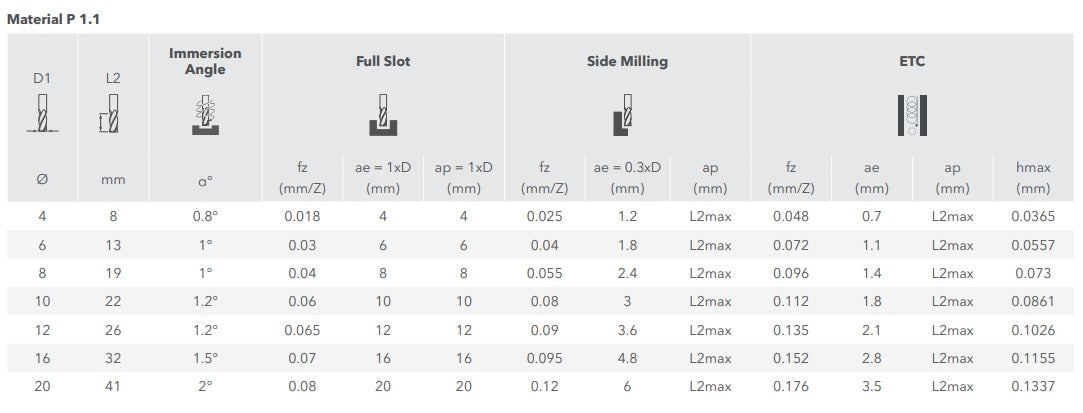Click the ETC trochoidal milling icon
1083x413 pixels.
912,115
